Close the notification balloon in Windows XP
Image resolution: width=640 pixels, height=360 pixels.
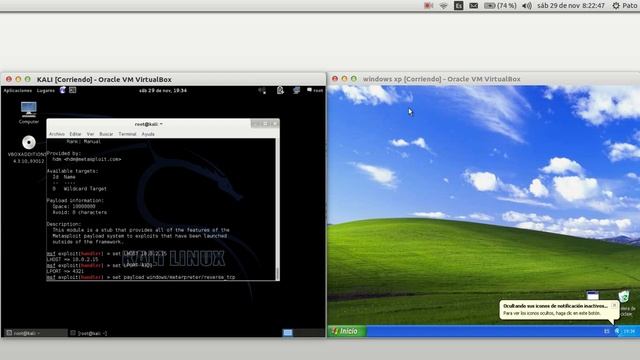click(x=614, y=305)
